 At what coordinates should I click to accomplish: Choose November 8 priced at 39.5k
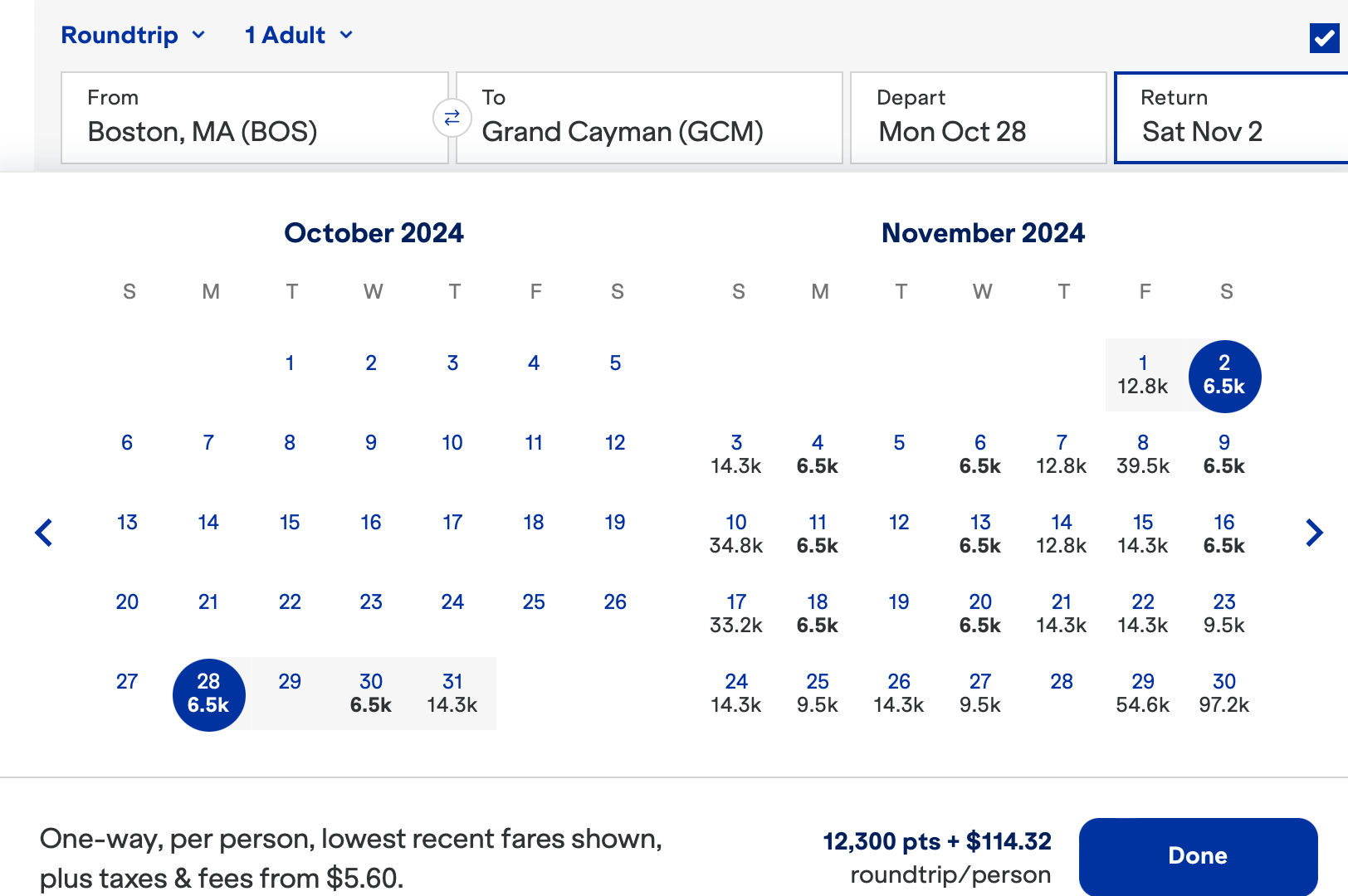pyautogui.click(x=1143, y=455)
